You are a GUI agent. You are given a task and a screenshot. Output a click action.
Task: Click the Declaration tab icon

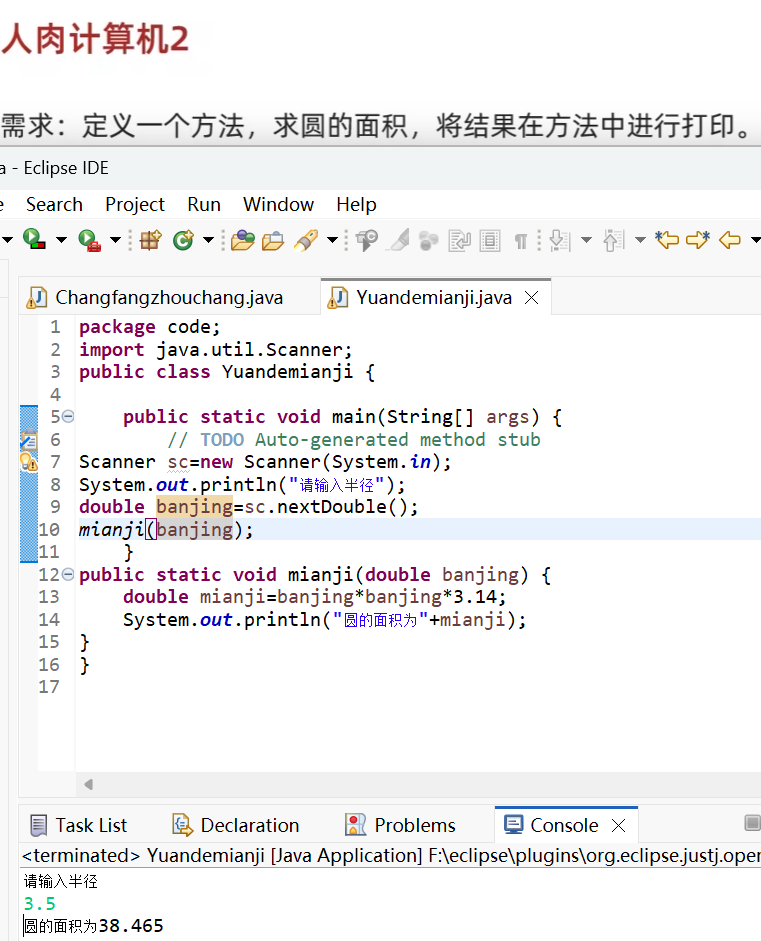tap(182, 825)
